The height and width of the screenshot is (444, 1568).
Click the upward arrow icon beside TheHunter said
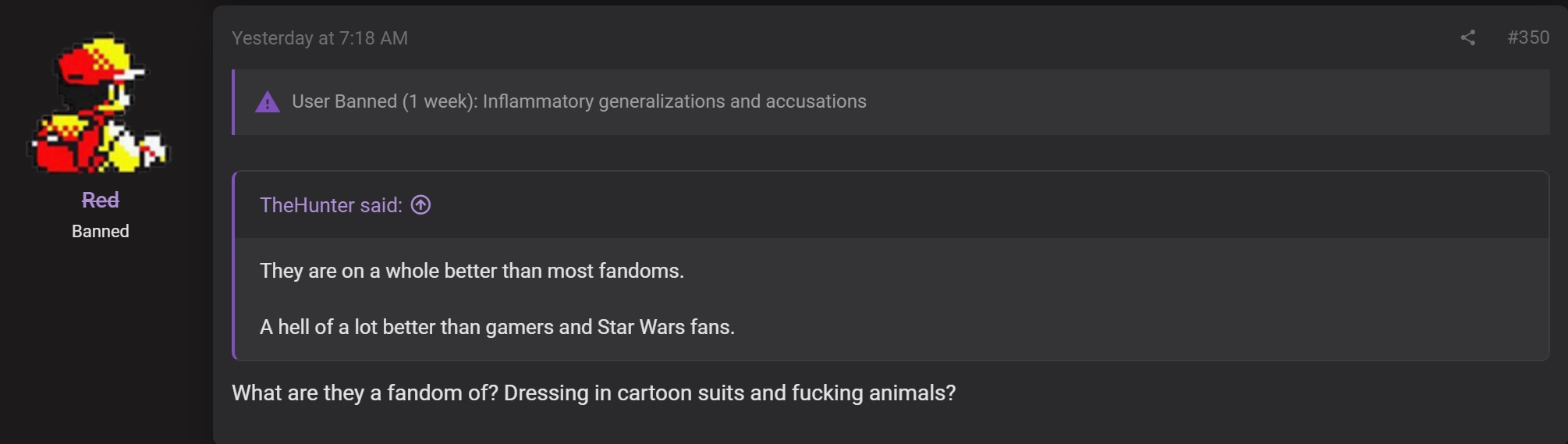coord(420,205)
